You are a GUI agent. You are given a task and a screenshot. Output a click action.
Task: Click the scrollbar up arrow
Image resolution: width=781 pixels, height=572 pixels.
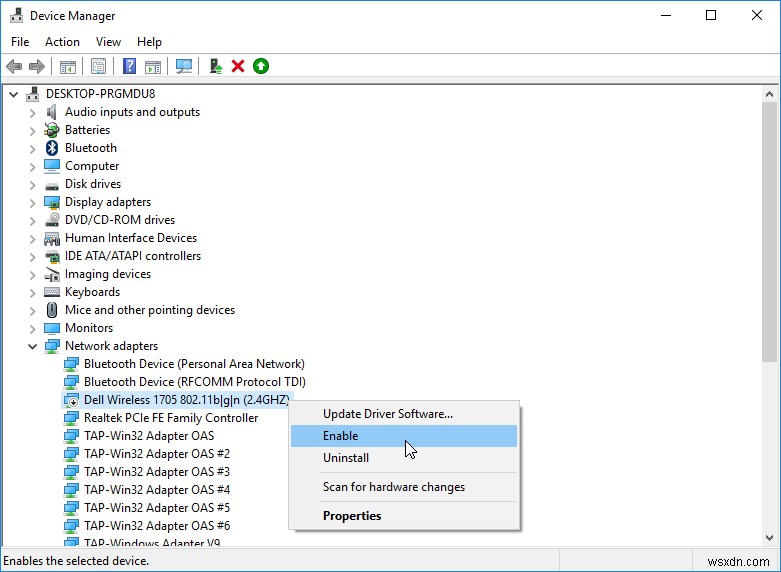[770, 94]
